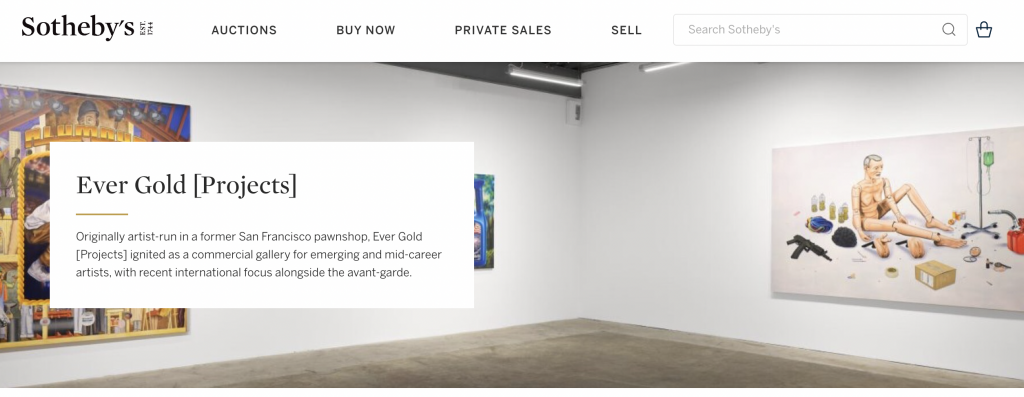Choose Sell in the top navigation
Viewport: 1024px width, 397px height.
[626, 30]
